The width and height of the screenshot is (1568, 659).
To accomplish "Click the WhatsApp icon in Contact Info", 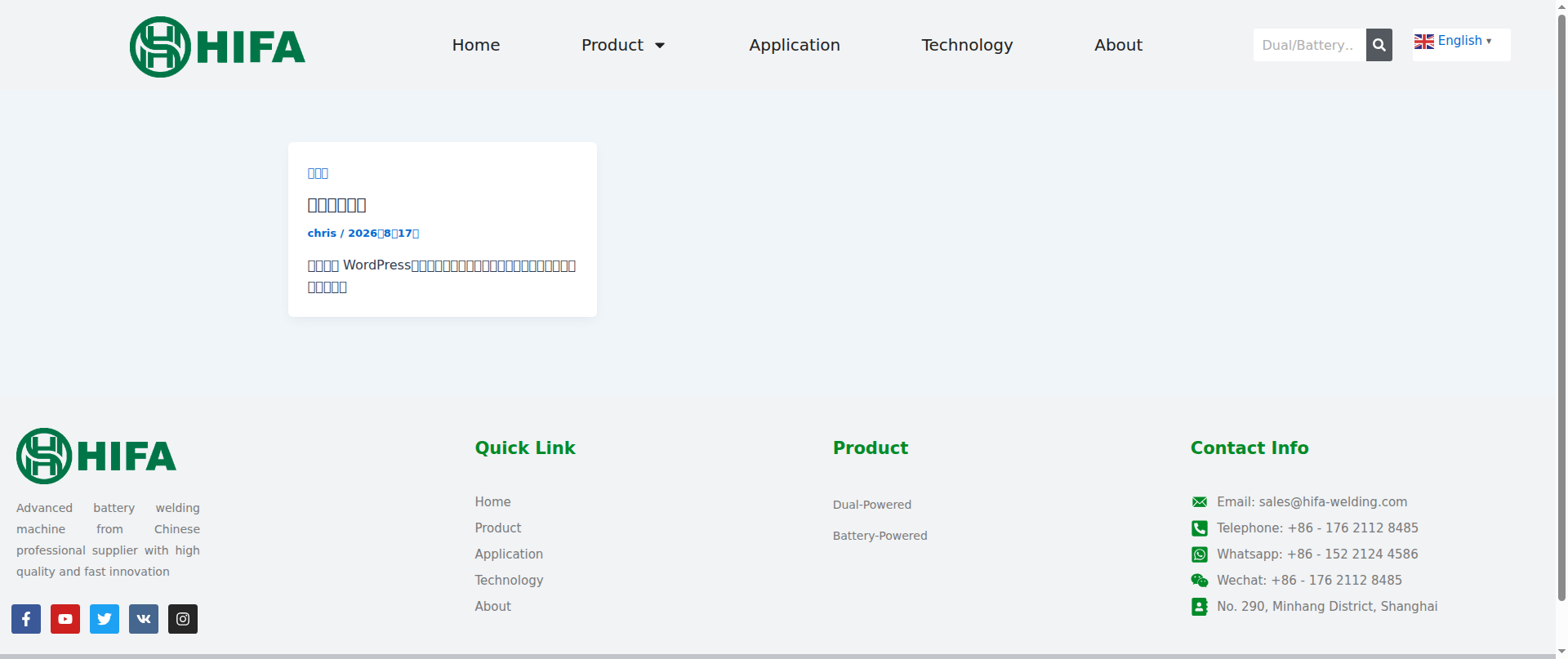I will (x=1199, y=554).
